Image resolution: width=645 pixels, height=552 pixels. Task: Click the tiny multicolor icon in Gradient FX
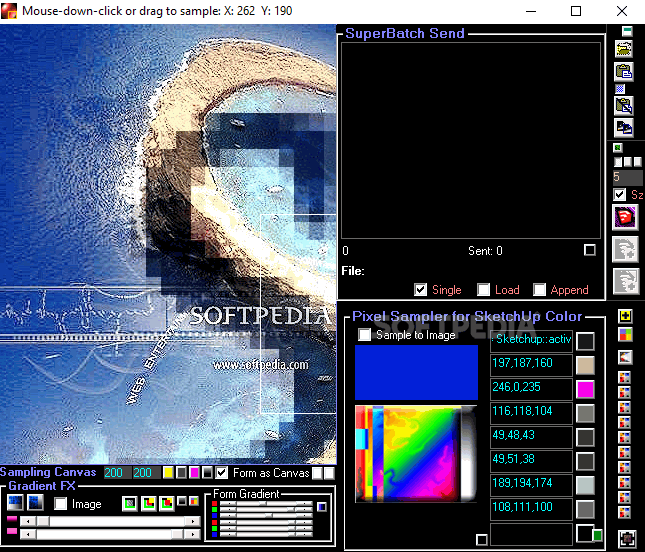(x=194, y=501)
